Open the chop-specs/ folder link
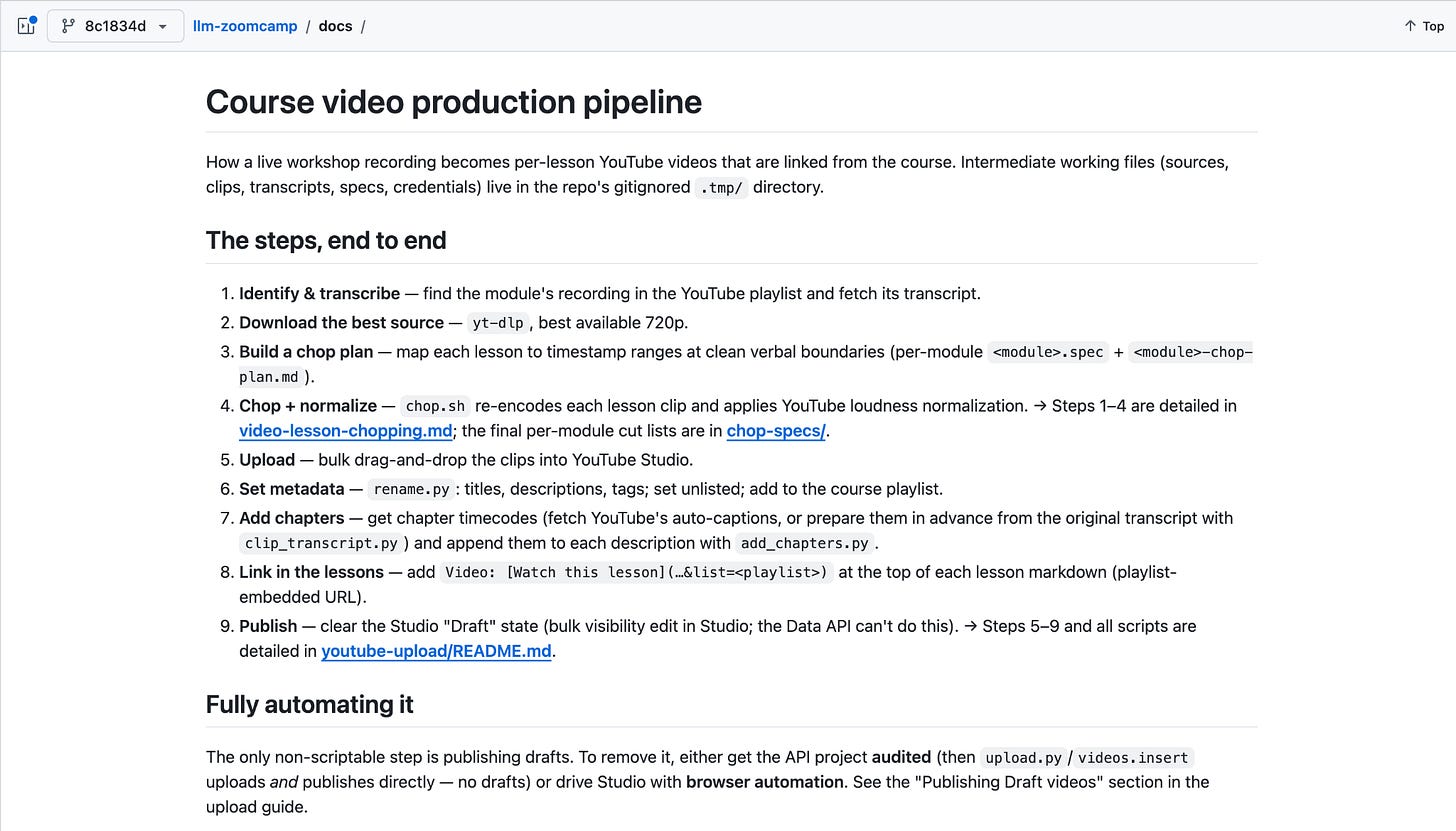Image resolution: width=1456 pixels, height=831 pixels. point(776,431)
